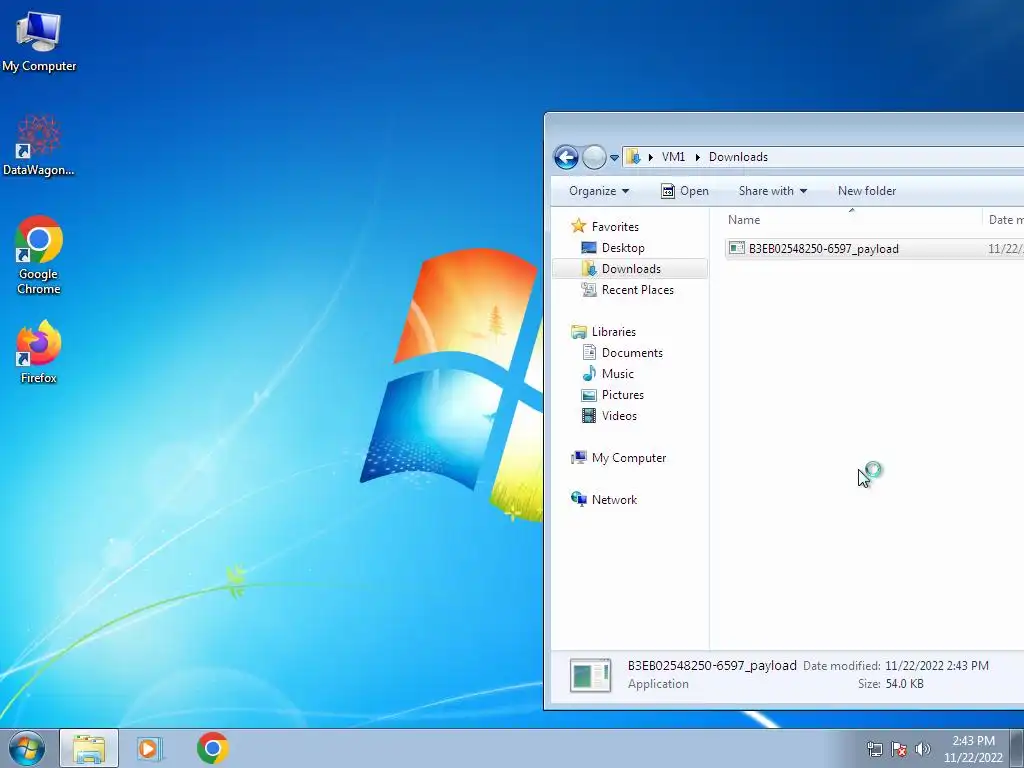Open Desktop under Favorites

tap(623, 248)
